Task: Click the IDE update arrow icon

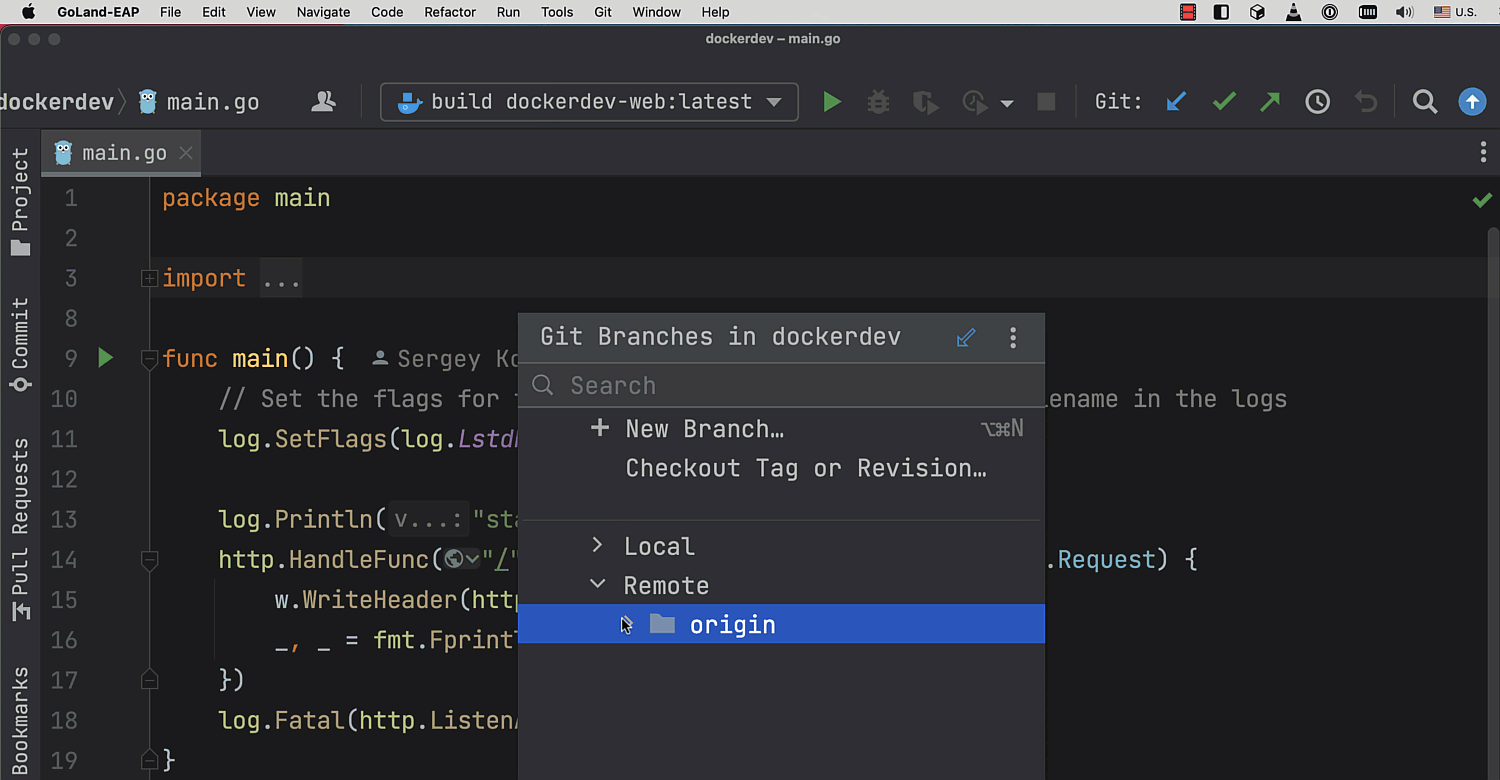Action: click(1472, 102)
